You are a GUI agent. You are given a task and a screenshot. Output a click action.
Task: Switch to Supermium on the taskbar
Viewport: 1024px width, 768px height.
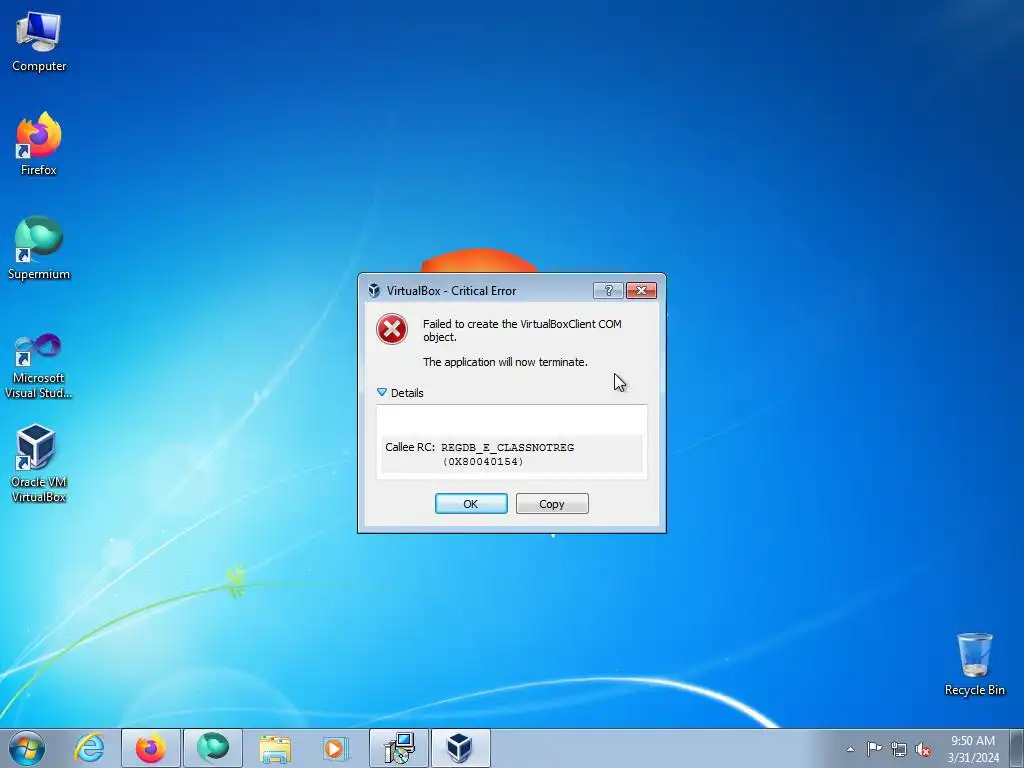coord(212,748)
